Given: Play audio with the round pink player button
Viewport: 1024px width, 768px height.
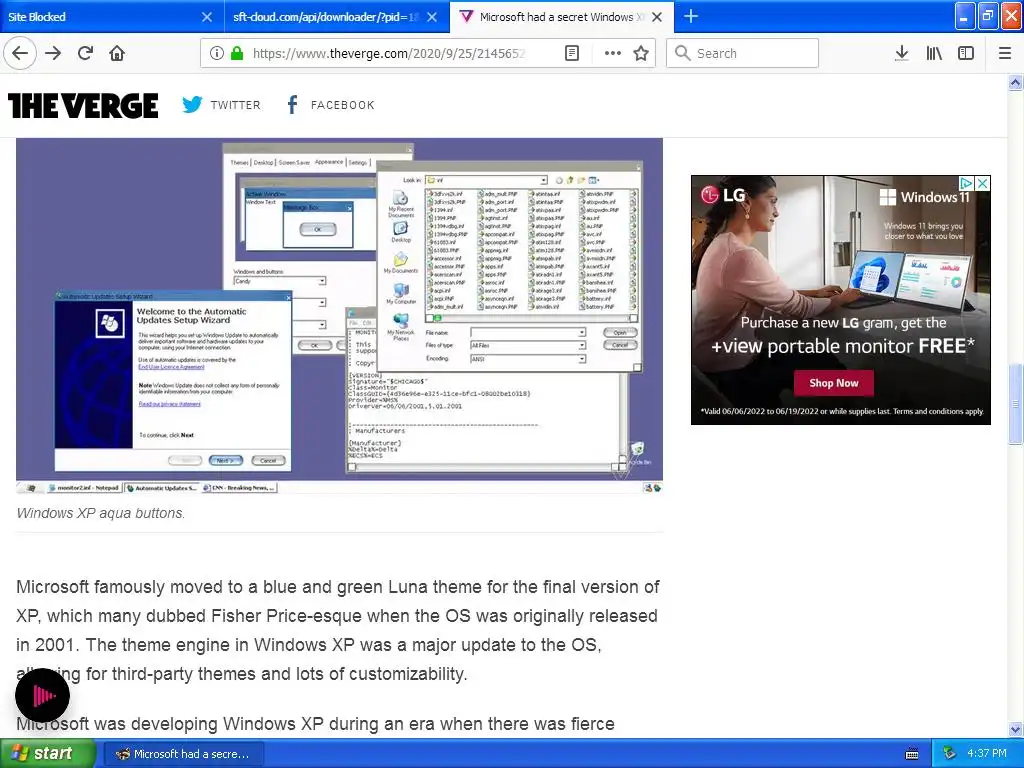Looking at the screenshot, I should click(x=42, y=696).
